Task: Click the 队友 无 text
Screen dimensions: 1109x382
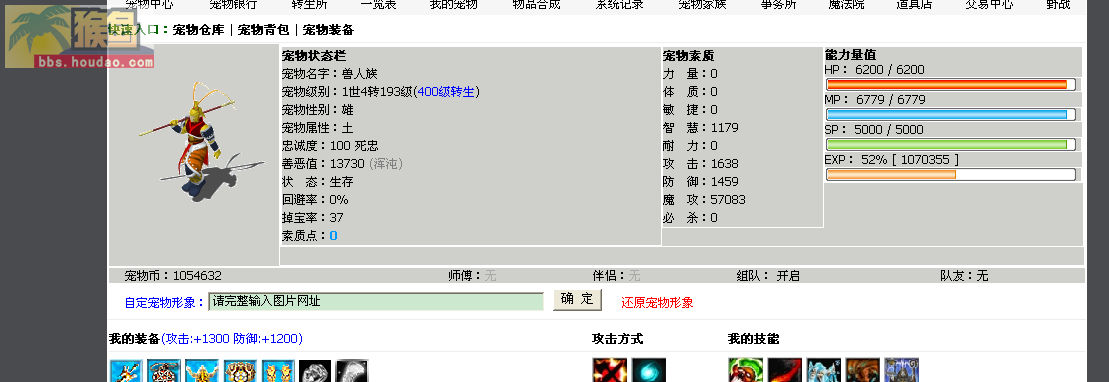Action: pos(964,276)
